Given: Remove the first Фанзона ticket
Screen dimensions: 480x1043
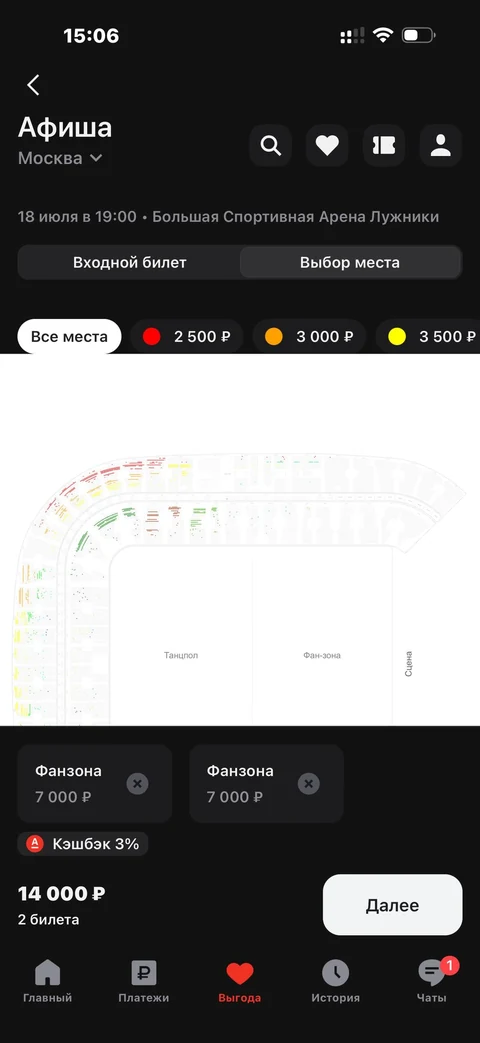Looking at the screenshot, I should point(138,784).
